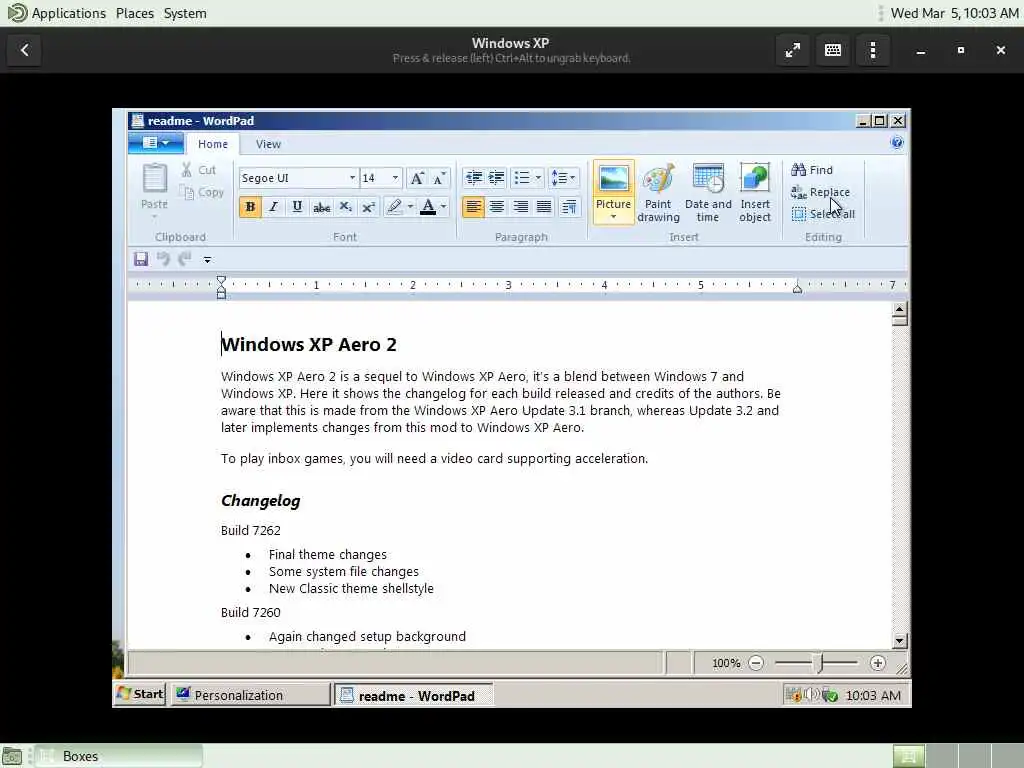Switch to Personalization taskbar window
The width and height of the screenshot is (1024, 768).
(251, 695)
